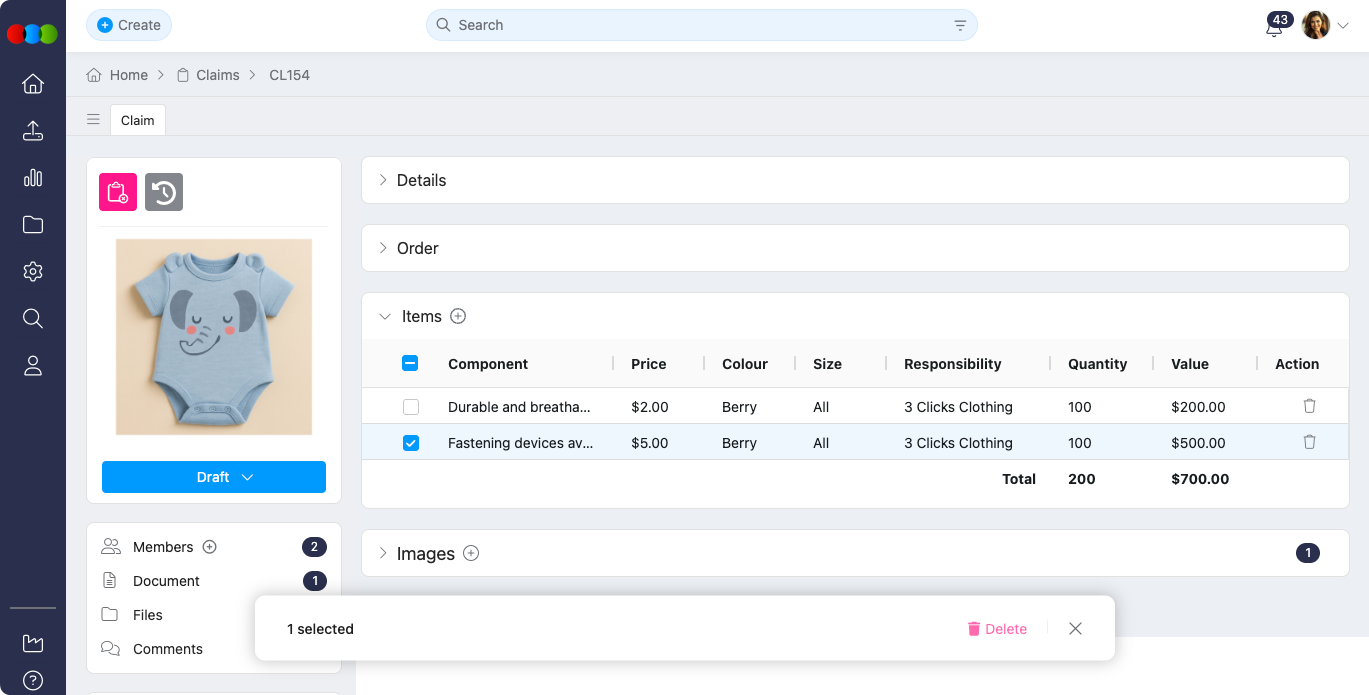1369x695 pixels.
Task: Go to Claims in the breadcrumb
Action: [x=217, y=75]
